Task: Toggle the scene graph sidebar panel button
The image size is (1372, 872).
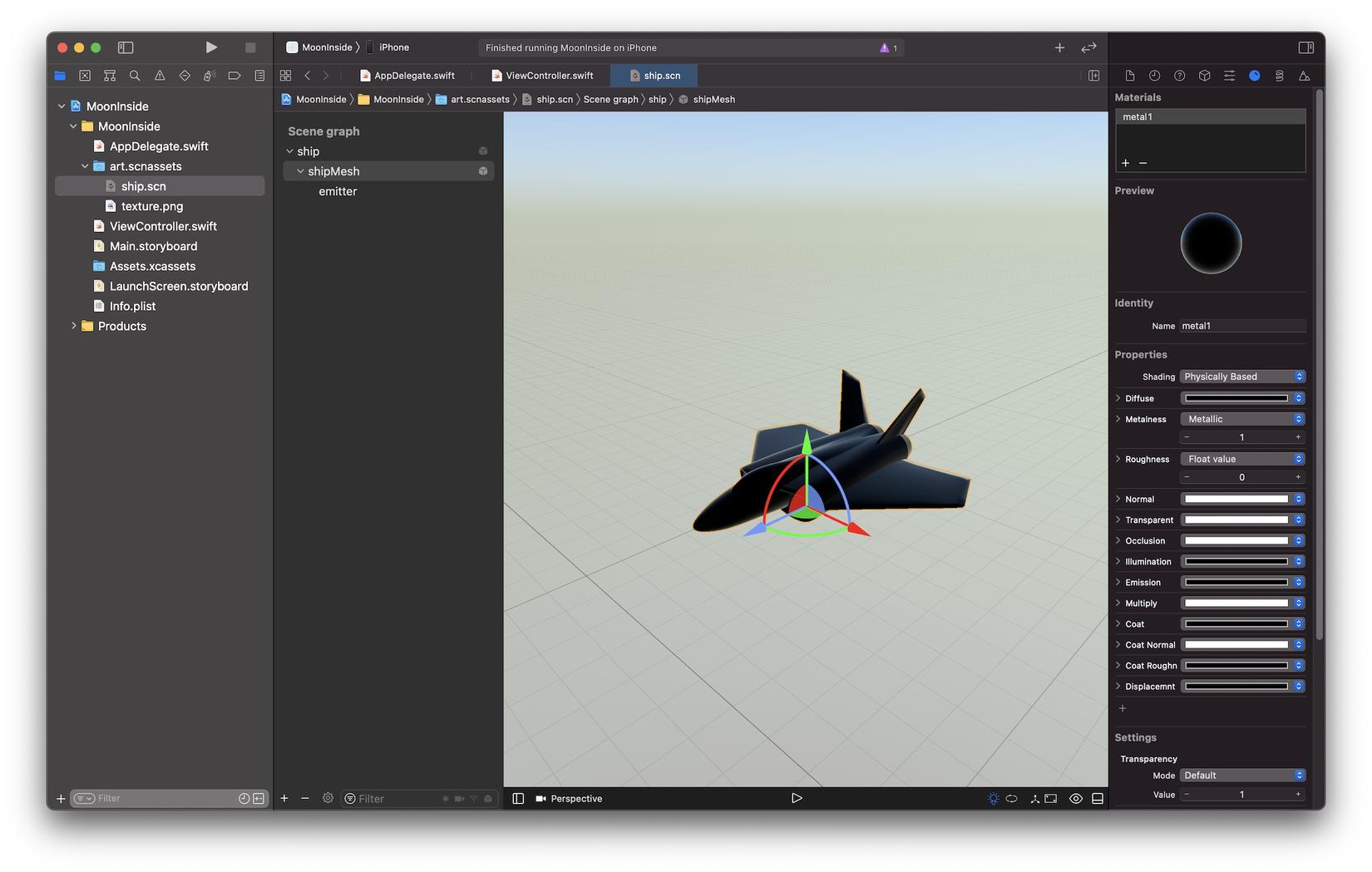Action: coord(518,798)
